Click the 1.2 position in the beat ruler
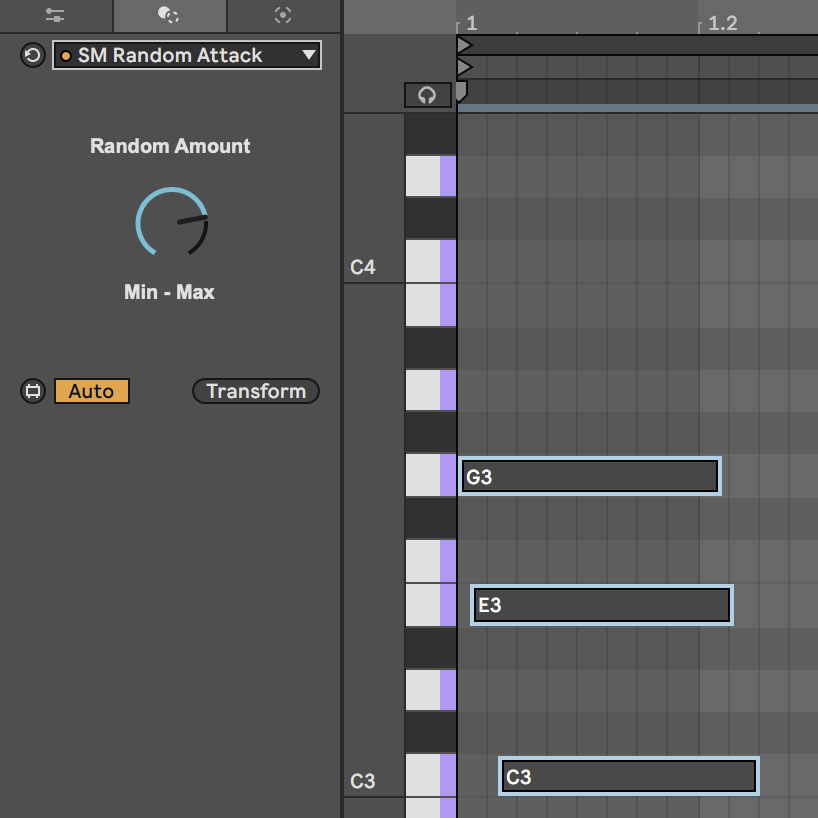818x818 pixels. click(722, 23)
